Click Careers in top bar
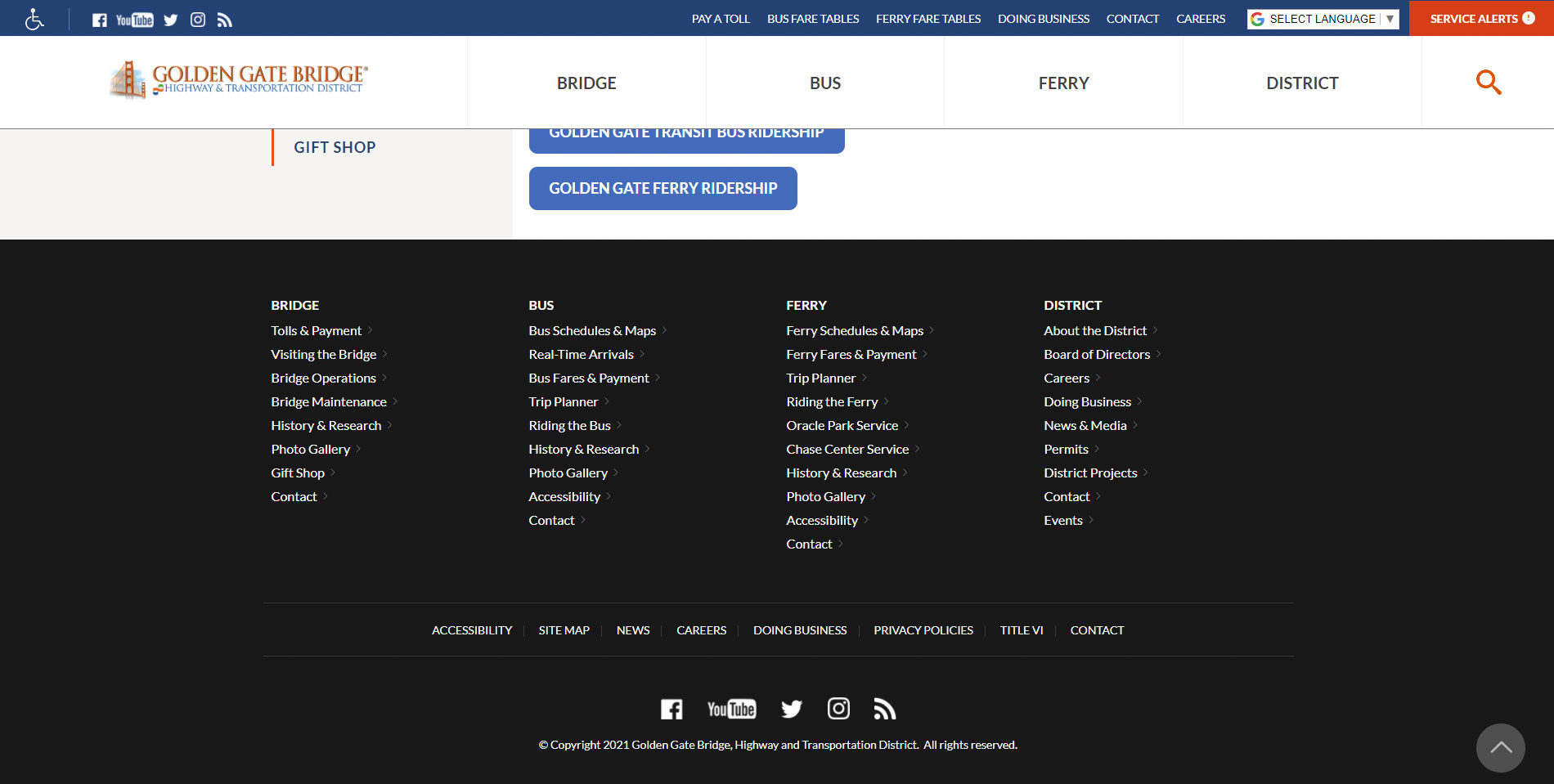 (1201, 19)
